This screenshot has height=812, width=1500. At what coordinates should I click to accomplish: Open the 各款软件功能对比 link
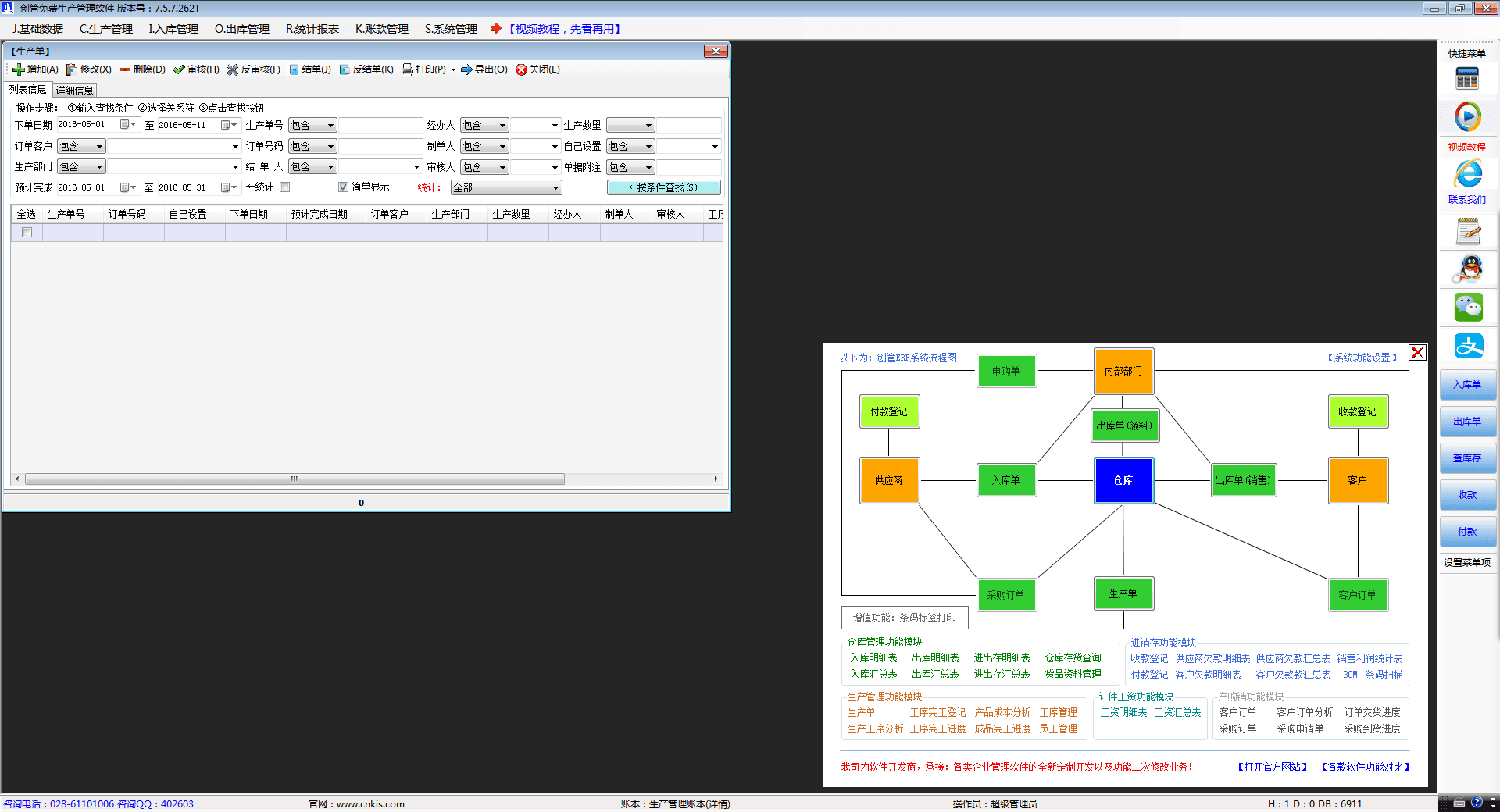pyautogui.click(x=1366, y=767)
